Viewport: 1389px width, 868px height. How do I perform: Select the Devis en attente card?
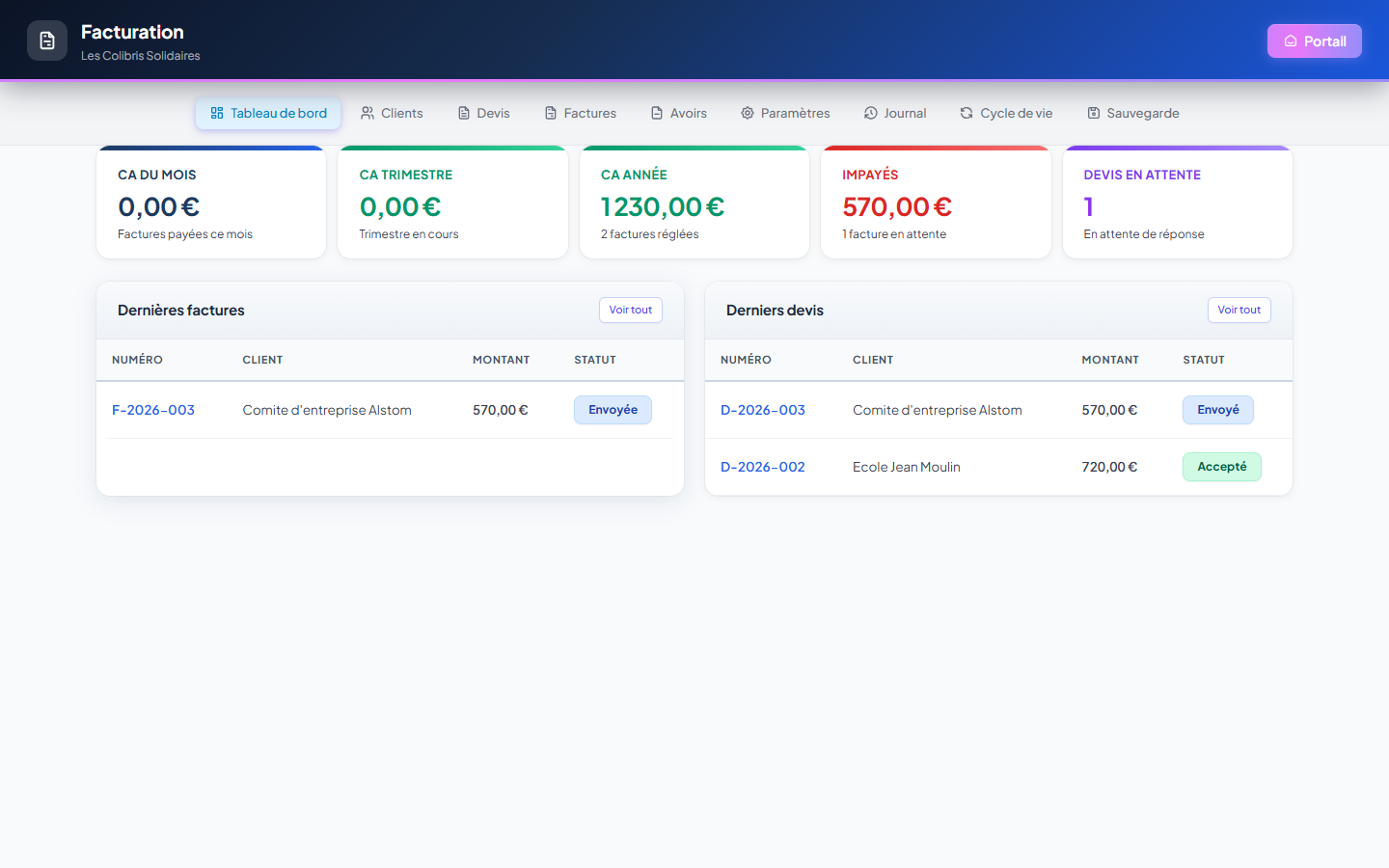point(1178,203)
